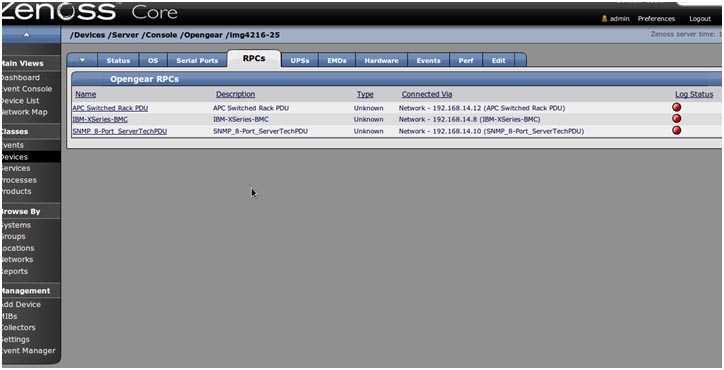Screen dimensions: 724x370
Task: Switch to the Hardware tab
Action: [381, 61]
